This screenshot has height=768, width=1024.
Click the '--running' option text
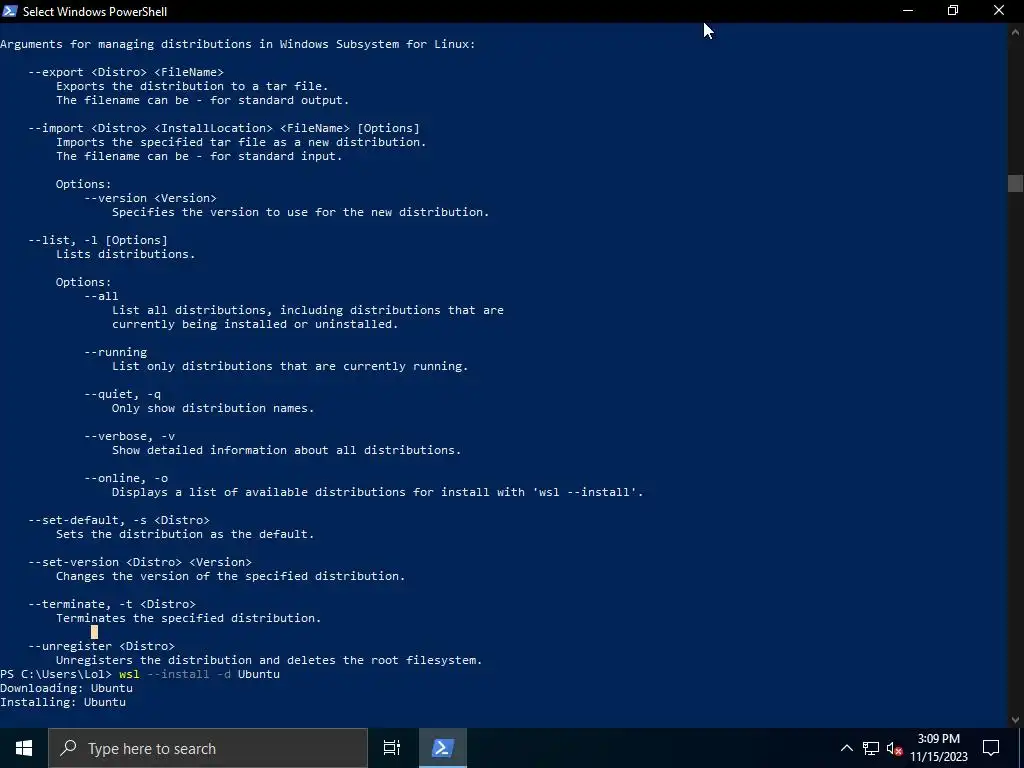[116, 352]
